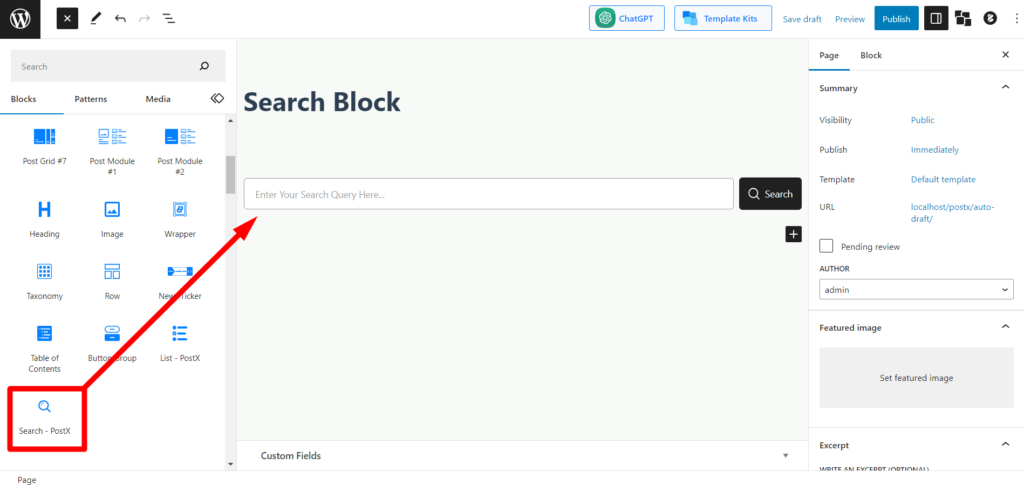Insert the Row block
Viewport: 1024px width, 485px height.
(x=112, y=281)
